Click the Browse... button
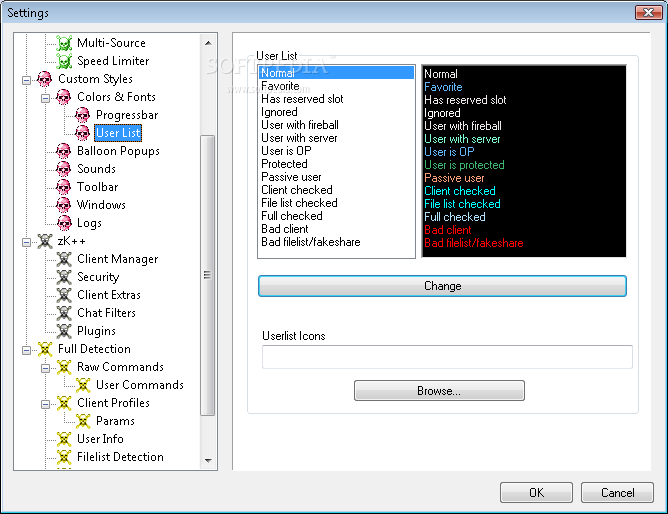This screenshot has width=668, height=514. click(439, 391)
